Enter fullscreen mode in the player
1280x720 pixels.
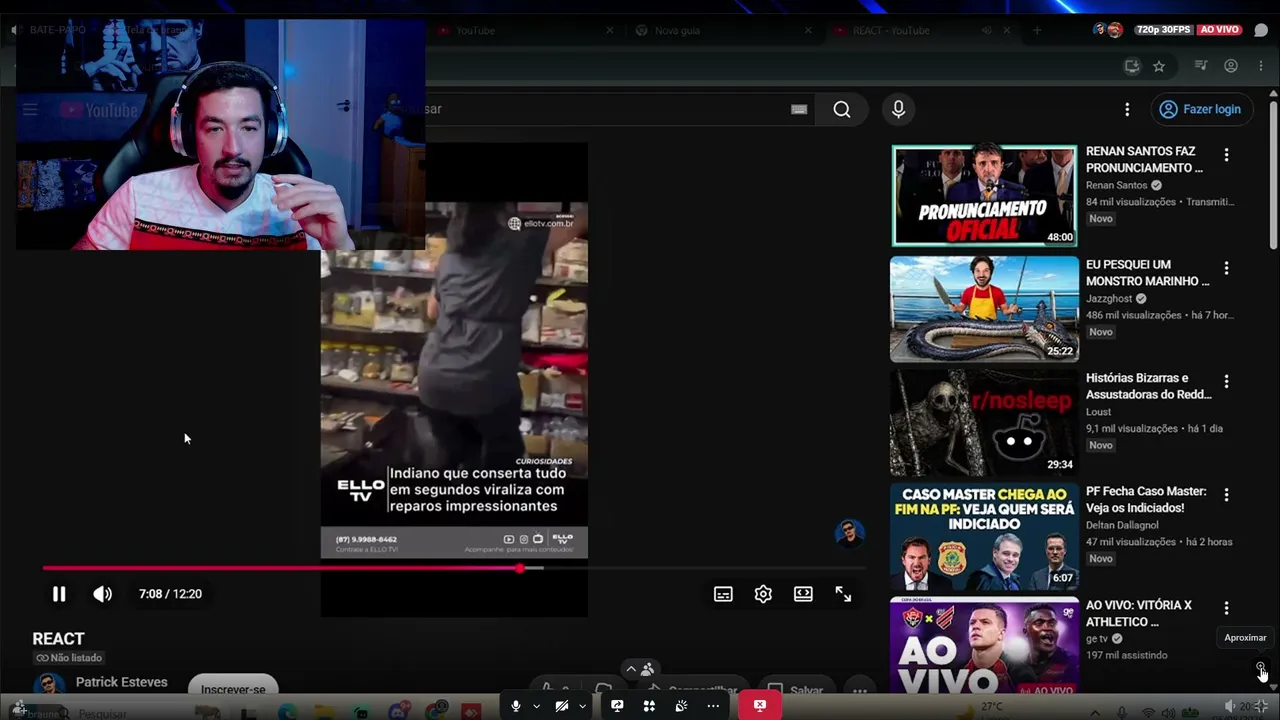tap(843, 594)
